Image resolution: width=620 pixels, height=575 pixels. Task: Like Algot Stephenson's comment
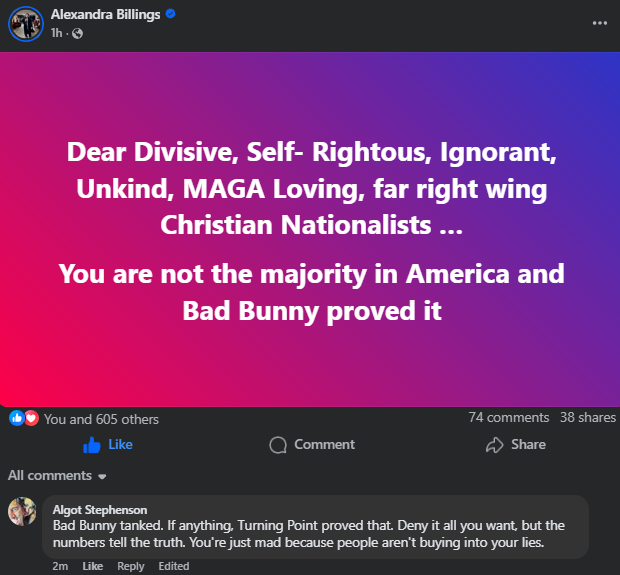pyautogui.click(x=92, y=566)
